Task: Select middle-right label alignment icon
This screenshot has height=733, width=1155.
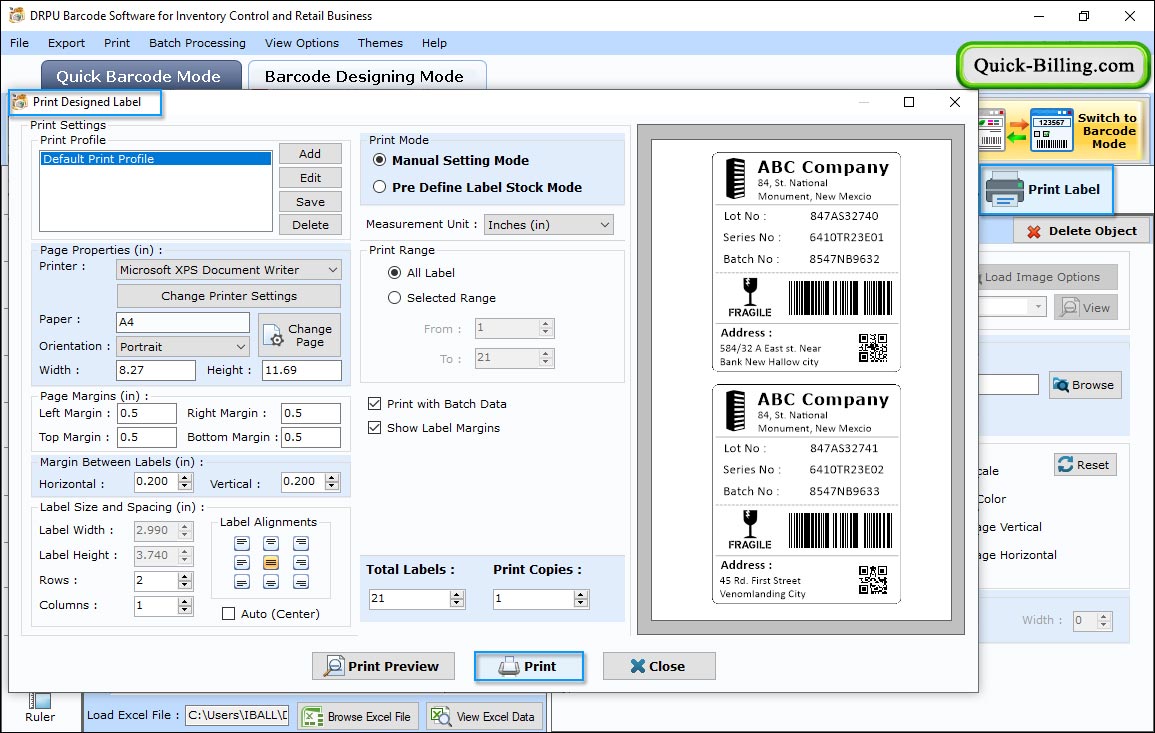Action: [x=301, y=563]
